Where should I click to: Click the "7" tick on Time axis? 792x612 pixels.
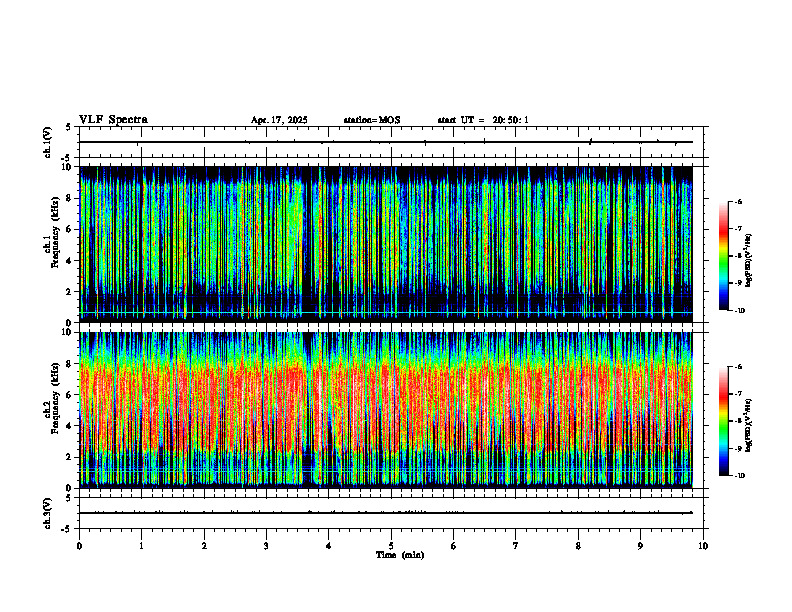coord(516,546)
